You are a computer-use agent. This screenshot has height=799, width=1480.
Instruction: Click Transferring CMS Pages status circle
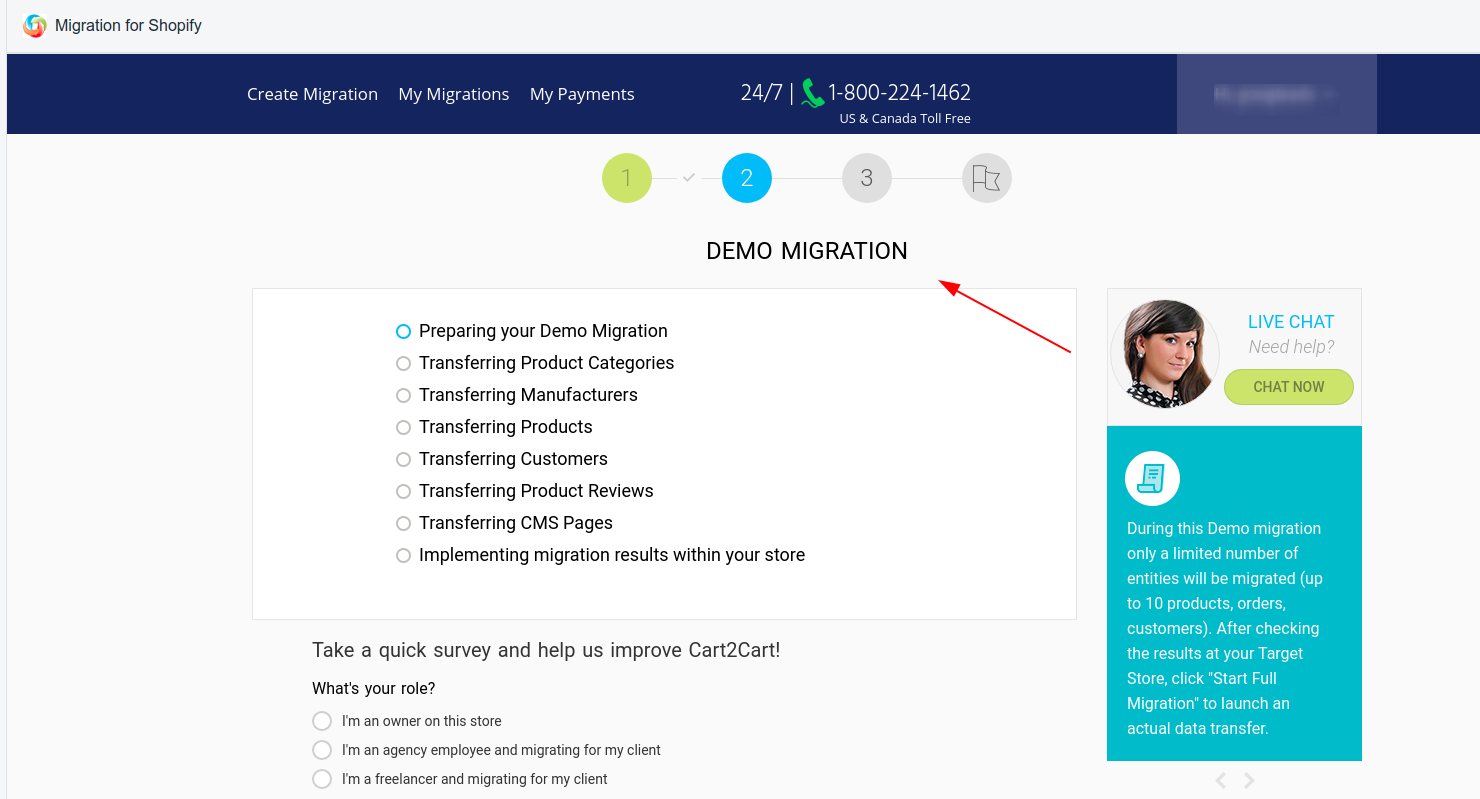click(404, 523)
